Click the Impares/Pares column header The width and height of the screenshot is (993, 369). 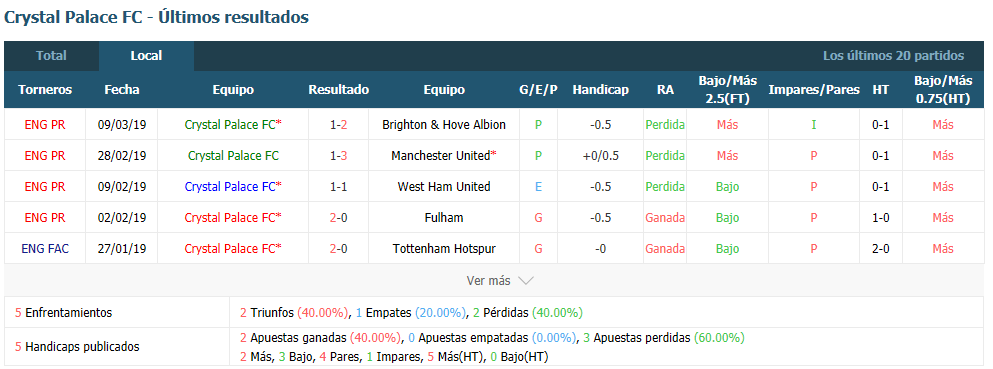(814, 90)
